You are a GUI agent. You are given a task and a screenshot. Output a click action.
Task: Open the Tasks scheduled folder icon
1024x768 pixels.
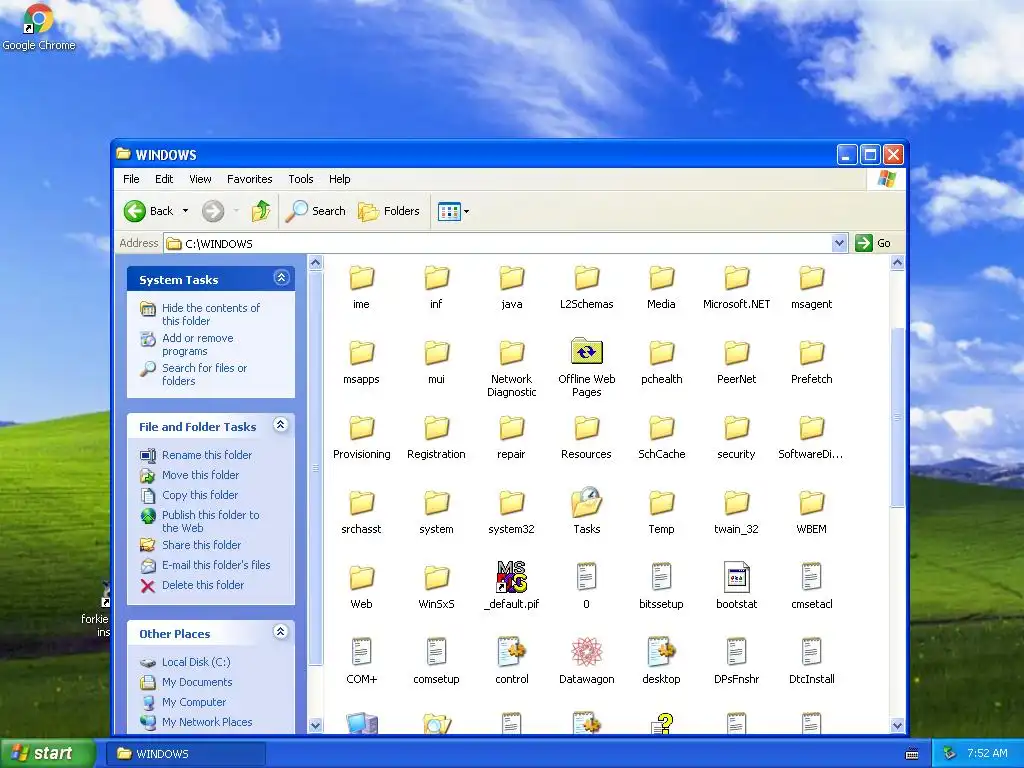point(586,503)
